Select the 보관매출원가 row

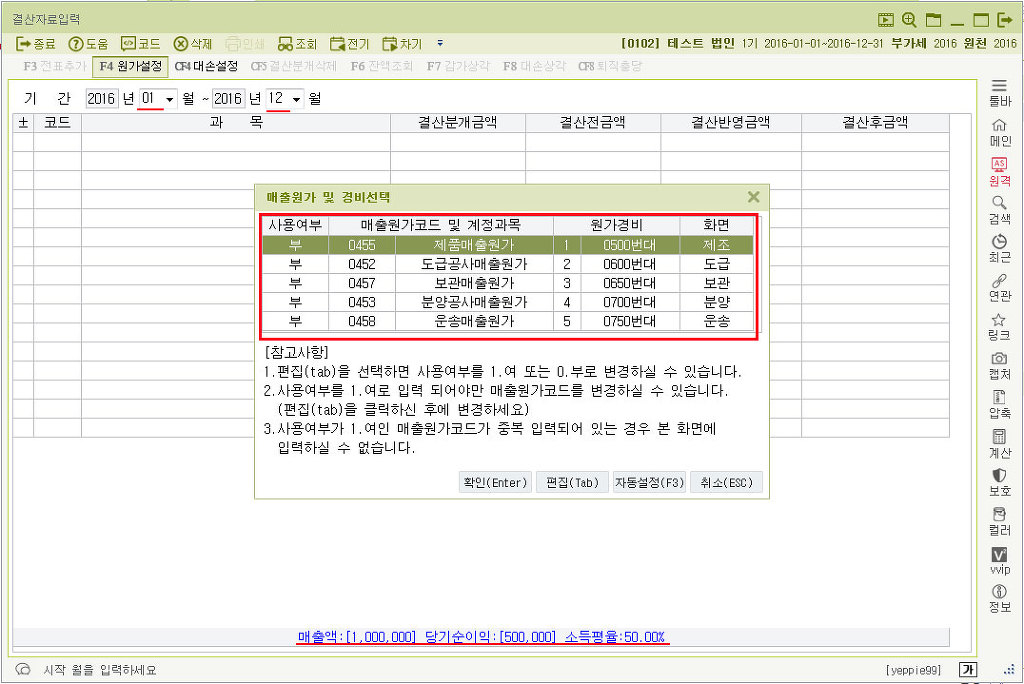coord(507,283)
